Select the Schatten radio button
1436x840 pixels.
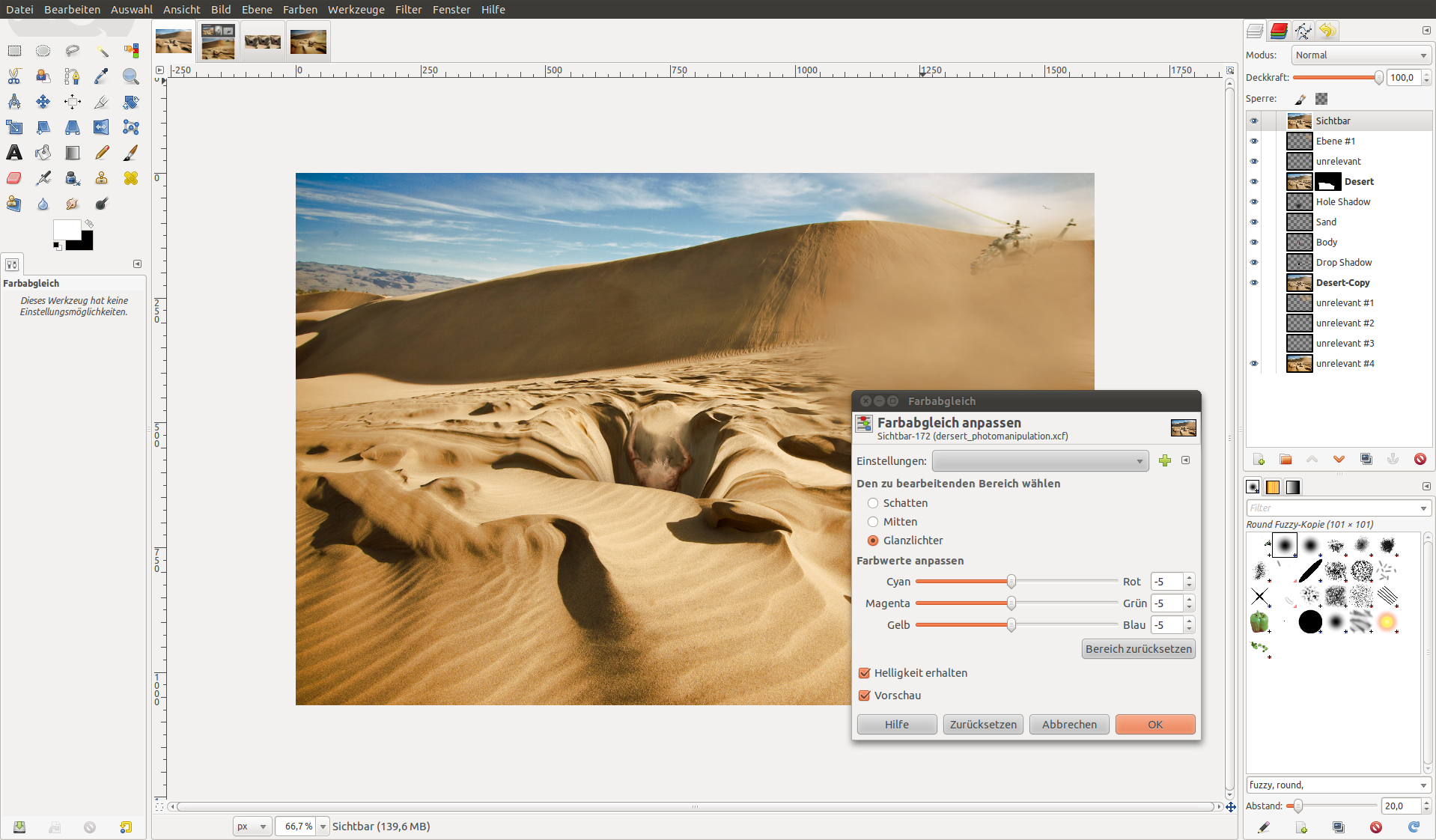point(873,503)
